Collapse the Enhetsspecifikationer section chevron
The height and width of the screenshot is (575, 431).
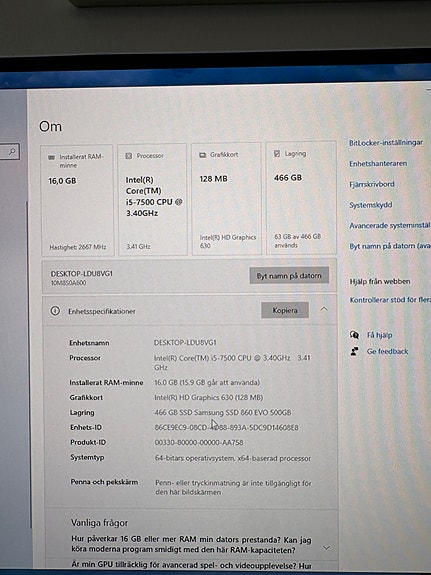(324, 309)
